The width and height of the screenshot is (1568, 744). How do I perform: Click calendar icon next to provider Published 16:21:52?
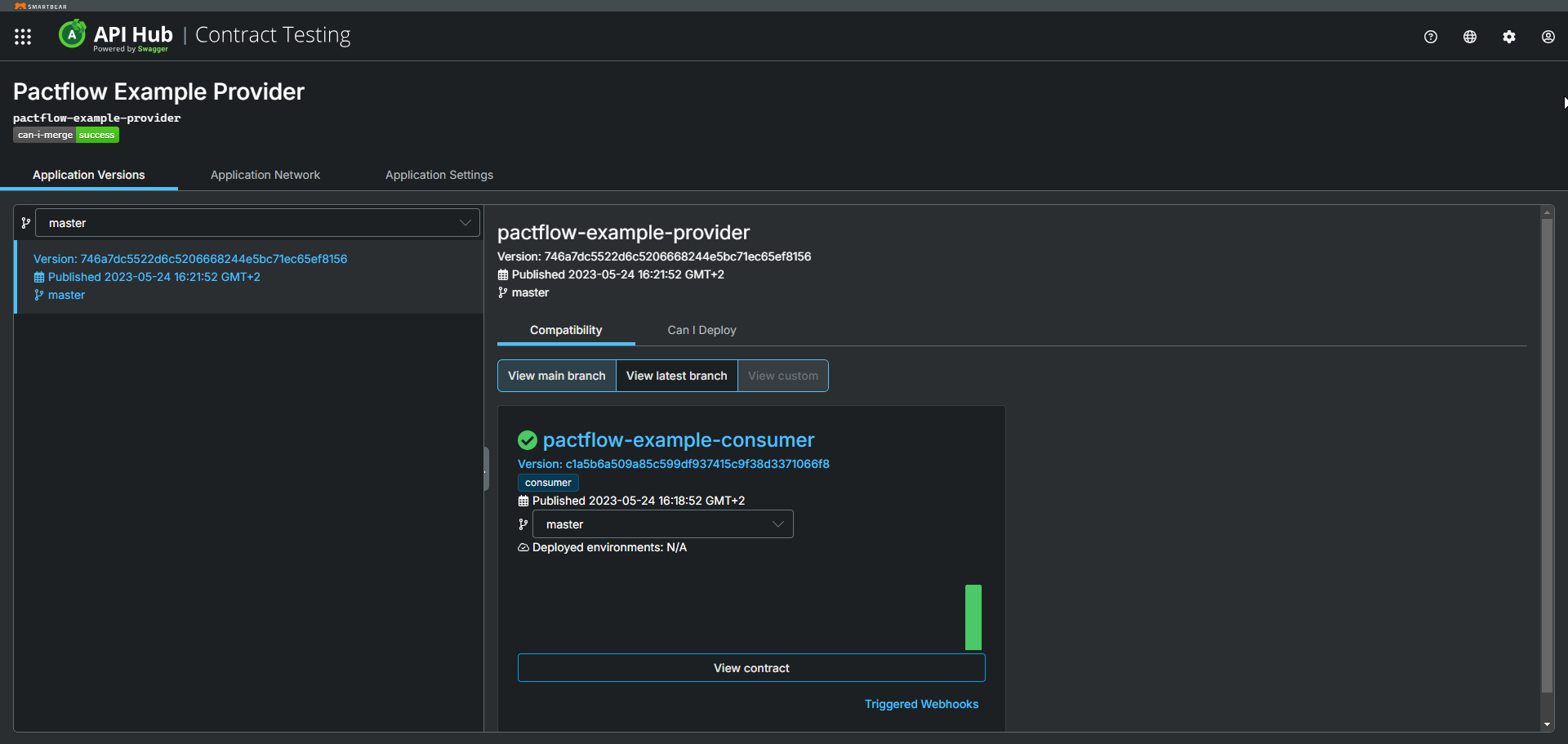click(503, 274)
